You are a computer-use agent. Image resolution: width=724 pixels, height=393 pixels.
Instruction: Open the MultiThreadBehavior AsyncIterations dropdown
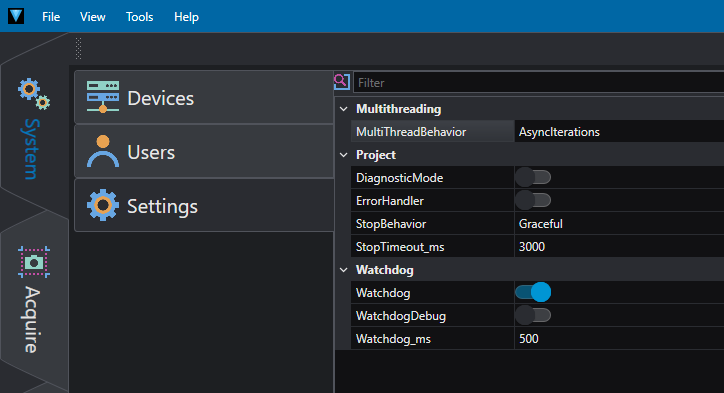coord(619,132)
